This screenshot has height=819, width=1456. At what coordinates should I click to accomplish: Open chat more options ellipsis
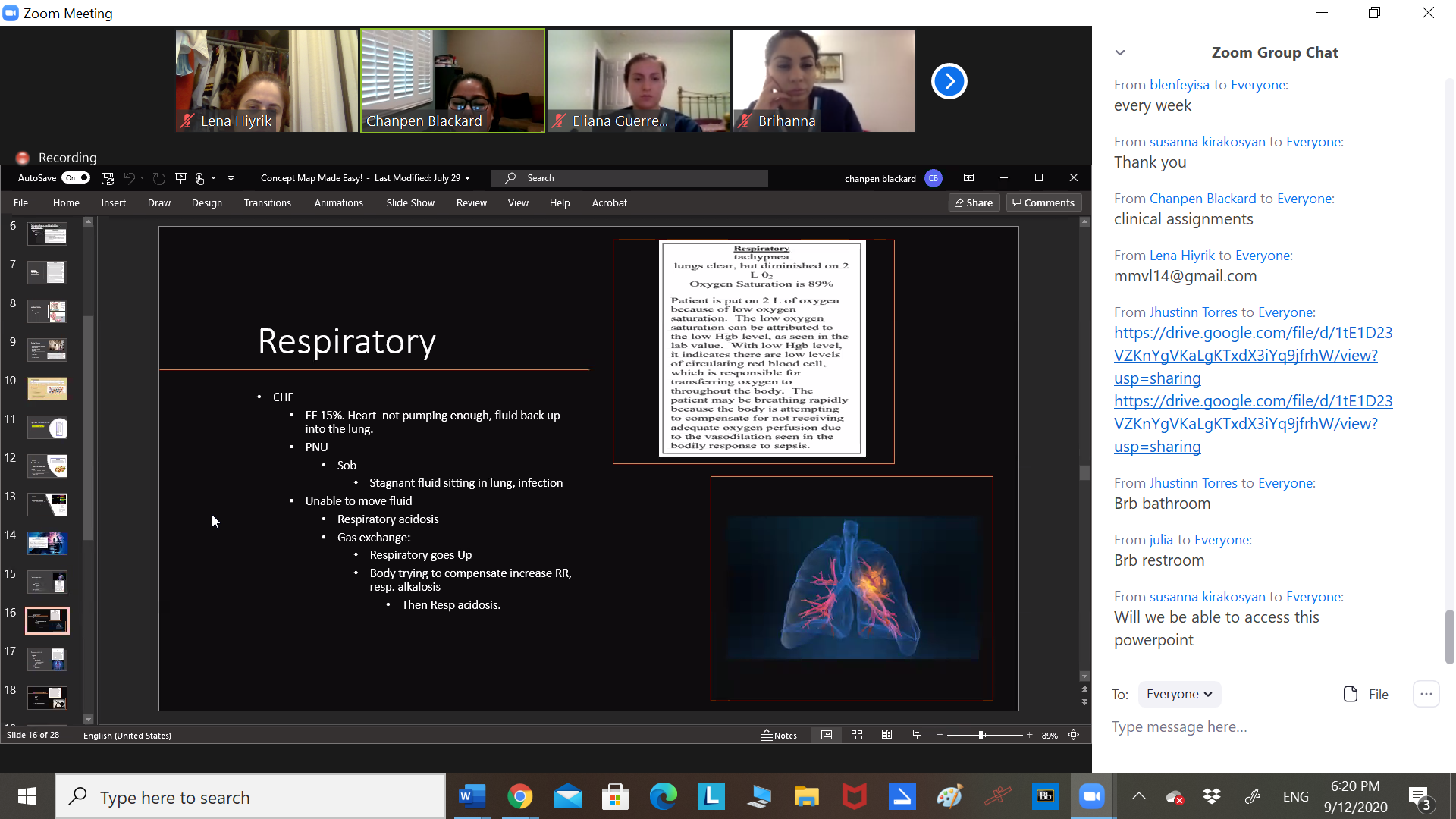(1426, 694)
